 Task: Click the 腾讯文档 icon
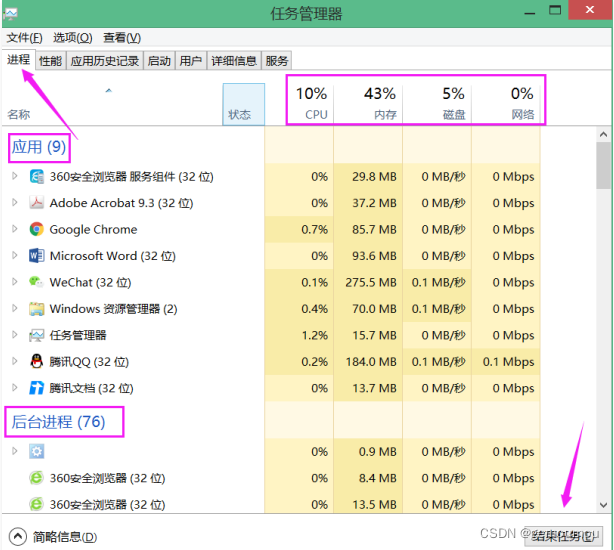click(x=36, y=388)
